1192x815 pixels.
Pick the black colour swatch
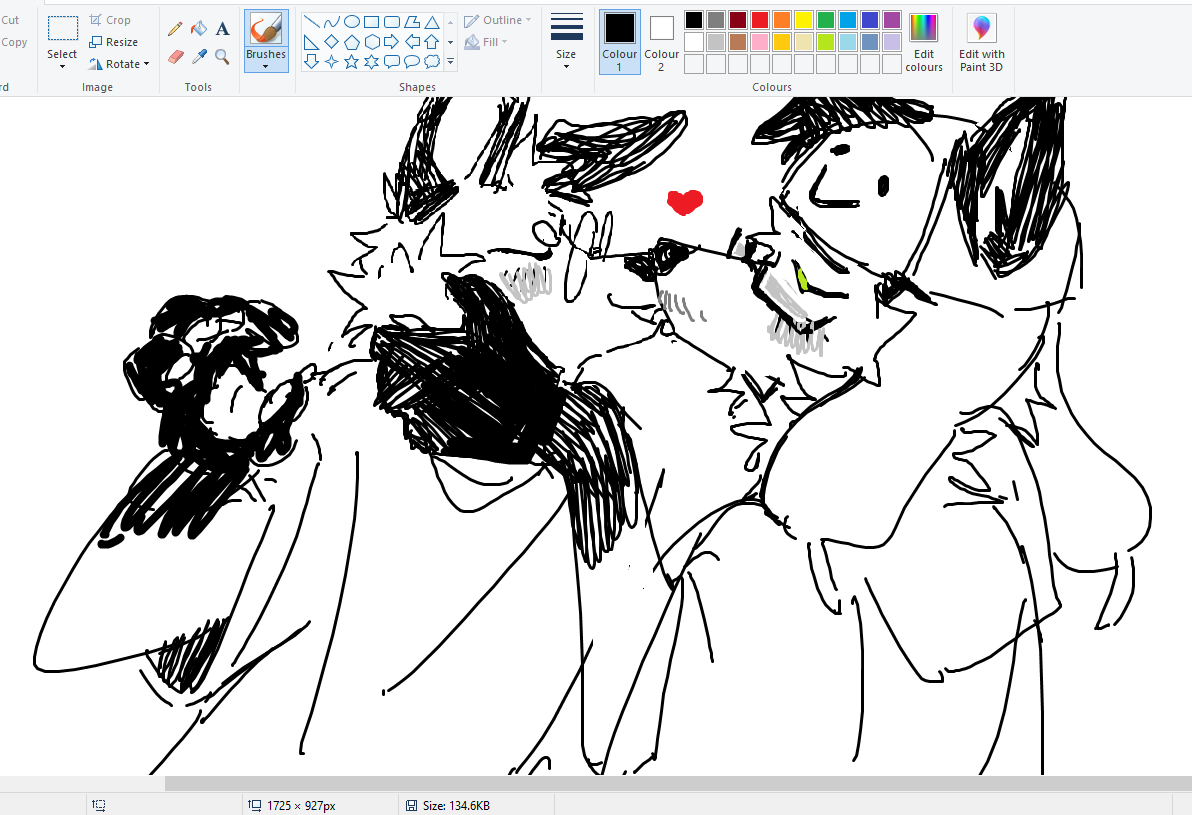click(x=693, y=20)
